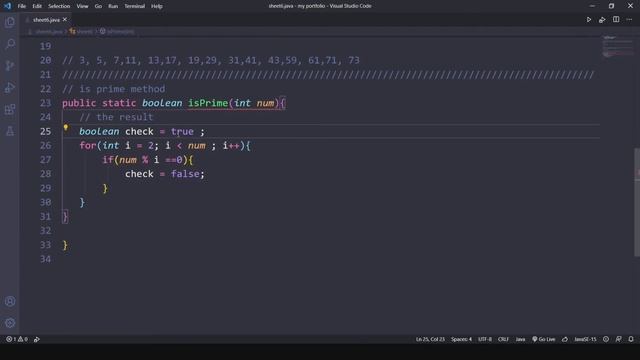Open the Source Control view

(10, 66)
